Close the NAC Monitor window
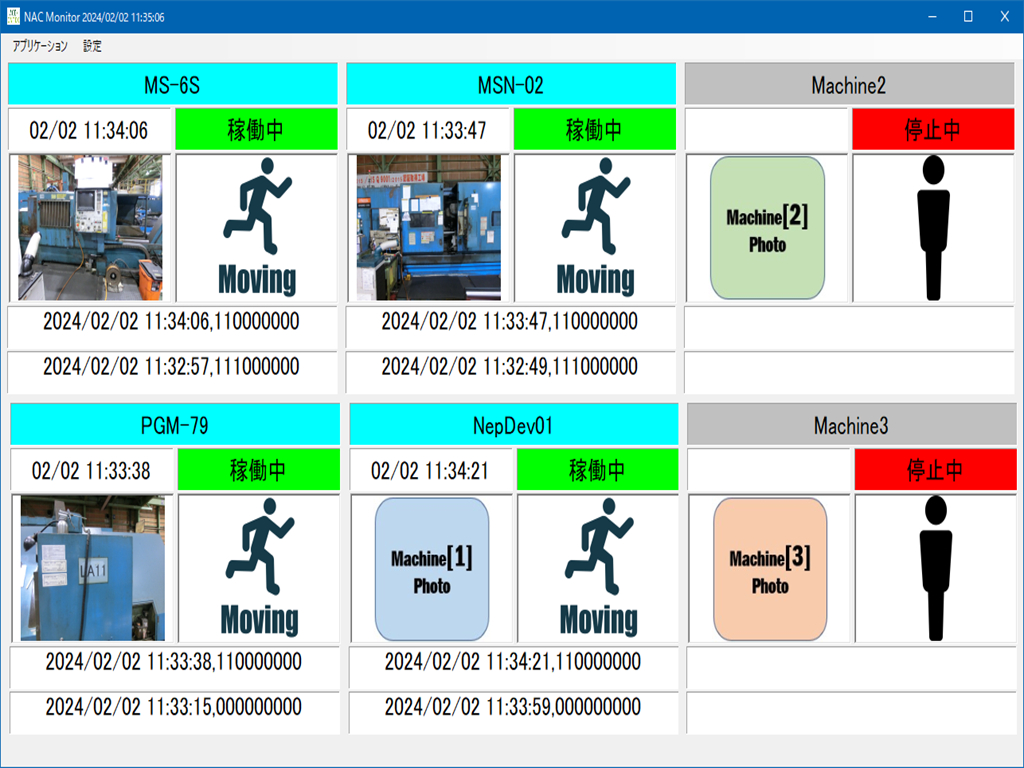1024x768 pixels. tap(1004, 17)
